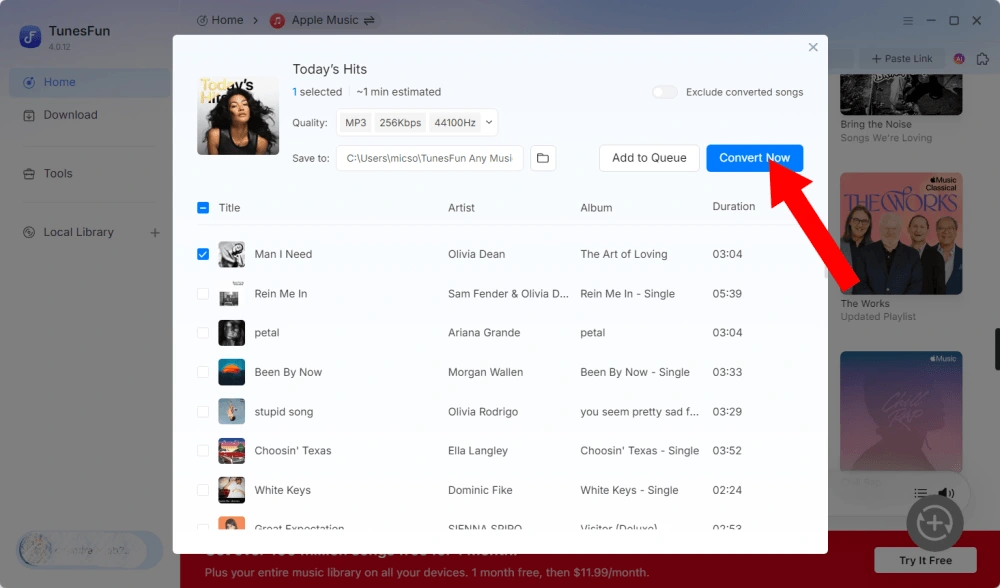Click artist name Morgan Wallen
Viewport: 1000px width, 588px height.
point(485,372)
